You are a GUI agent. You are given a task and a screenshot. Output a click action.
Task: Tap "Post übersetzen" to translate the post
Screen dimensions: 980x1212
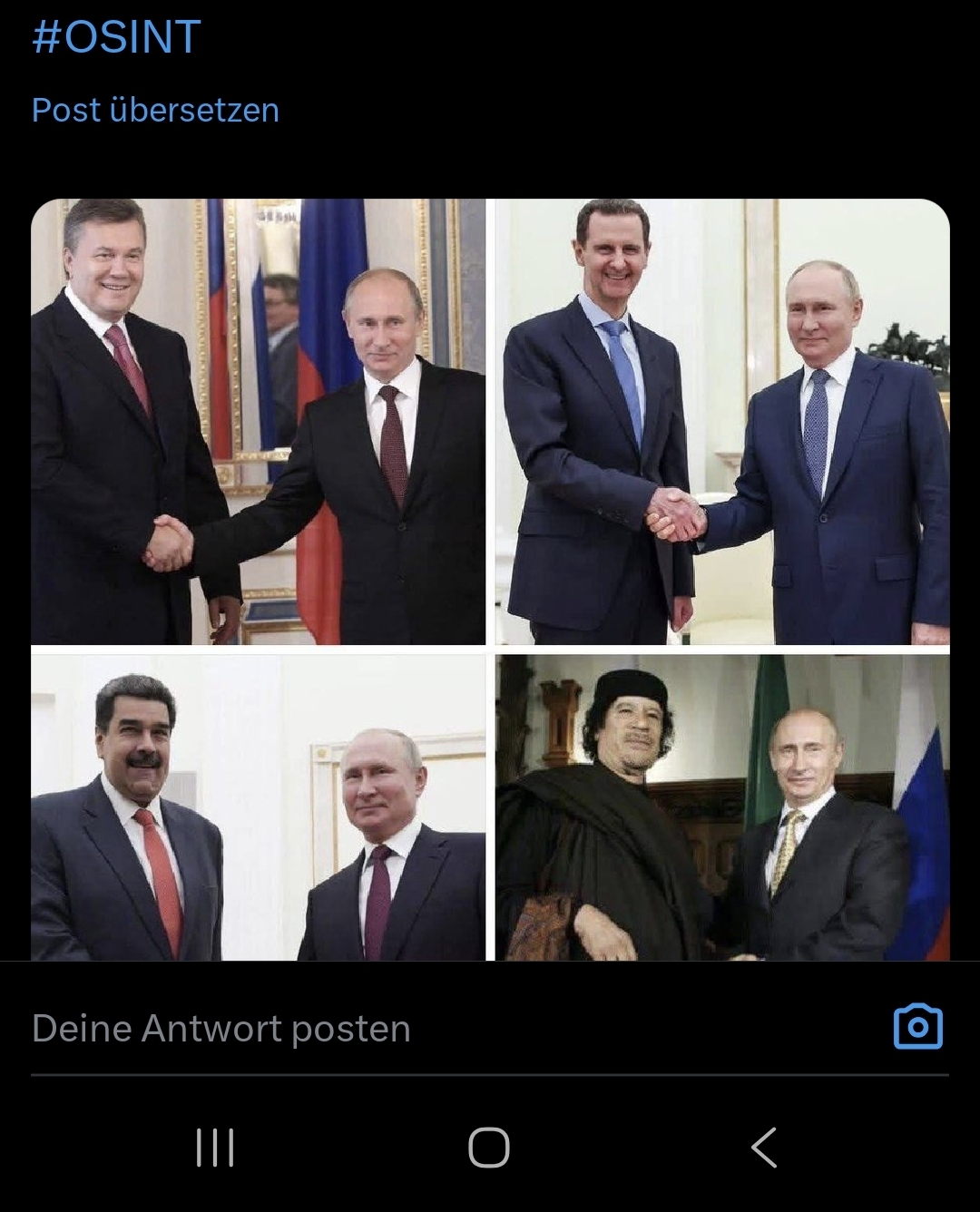click(x=155, y=110)
